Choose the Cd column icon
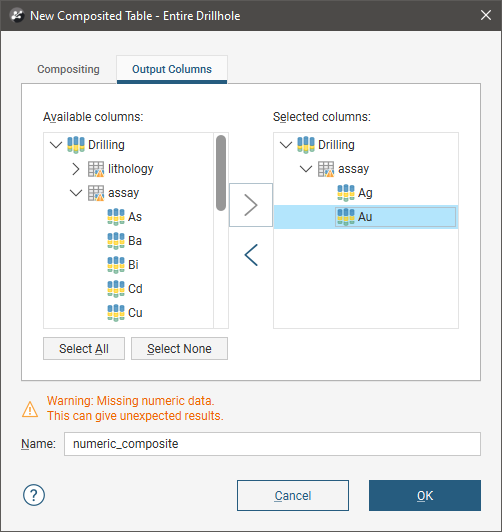The height and width of the screenshot is (532, 502). (x=116, y=289)
